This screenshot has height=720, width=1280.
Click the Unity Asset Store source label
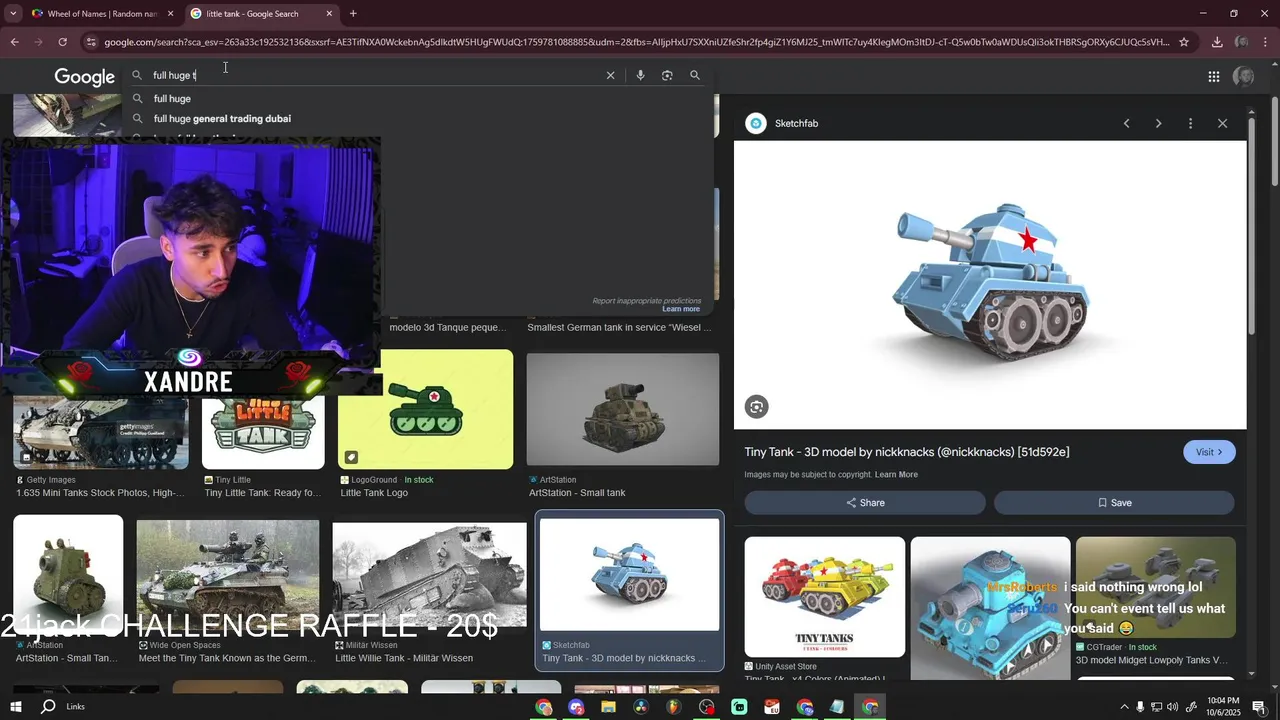(x=786, y=666)
